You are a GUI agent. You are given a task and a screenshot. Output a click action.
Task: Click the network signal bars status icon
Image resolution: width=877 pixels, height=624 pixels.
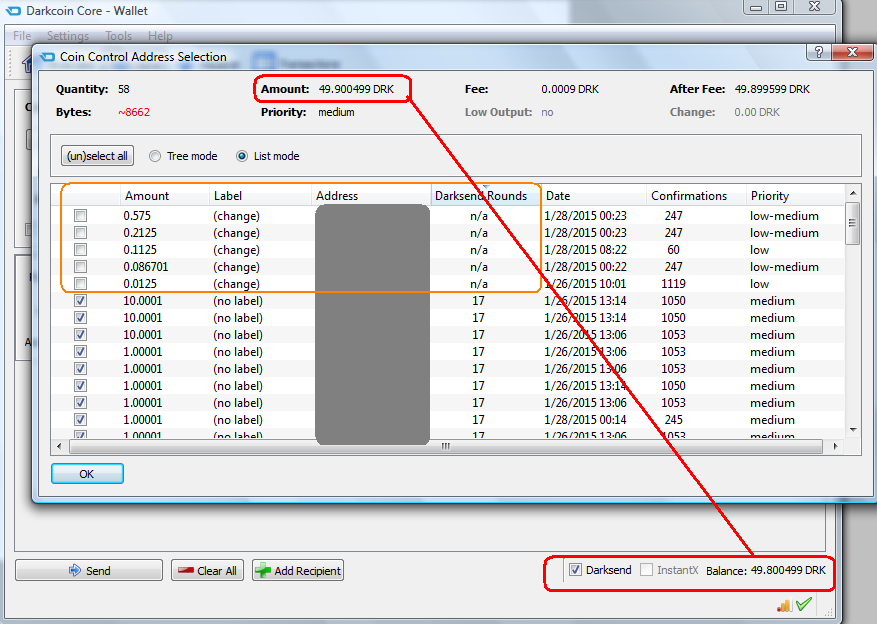pyautogui.click(x=784, y=605)
